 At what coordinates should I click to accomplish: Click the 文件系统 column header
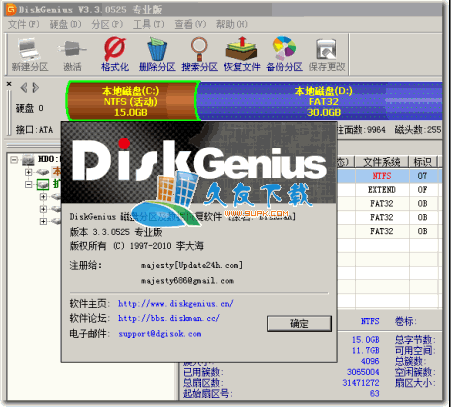(382, 162)
